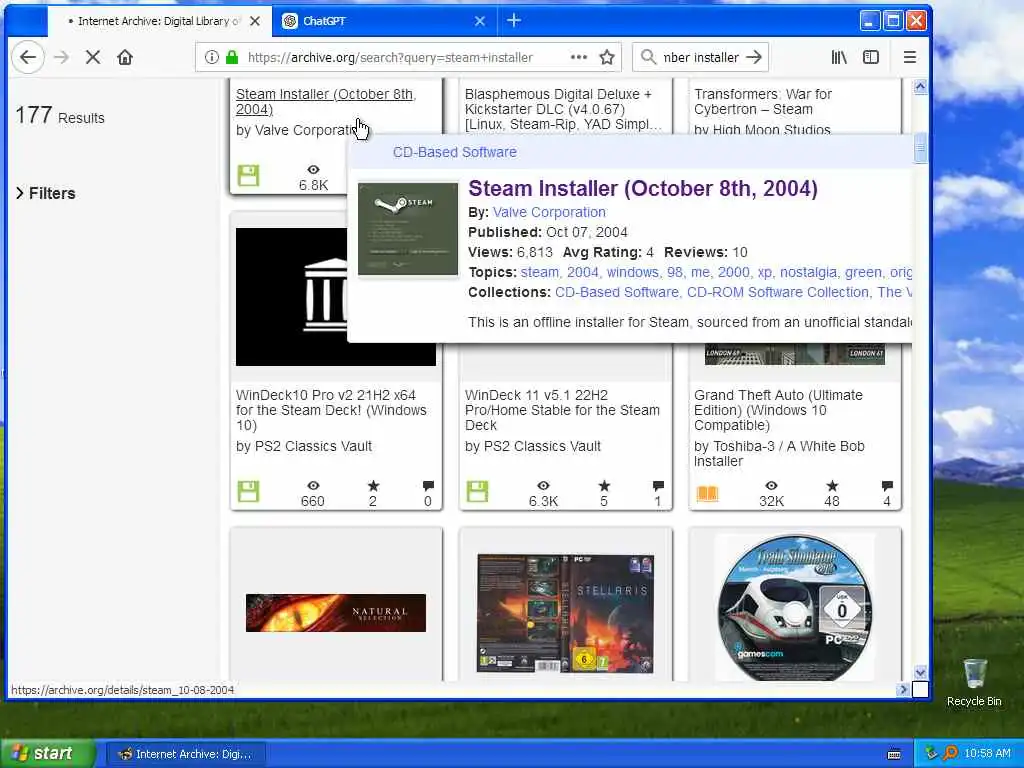Go back with the browser back arrow
1024x768 pixels.
tap(27, 57)
